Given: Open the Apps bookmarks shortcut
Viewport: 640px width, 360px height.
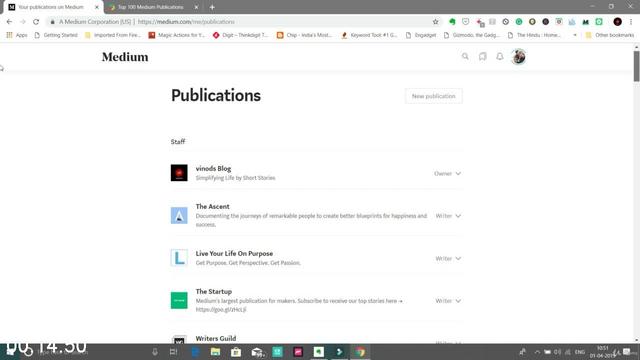Looking at the screenshot, I should pos(17,35).
